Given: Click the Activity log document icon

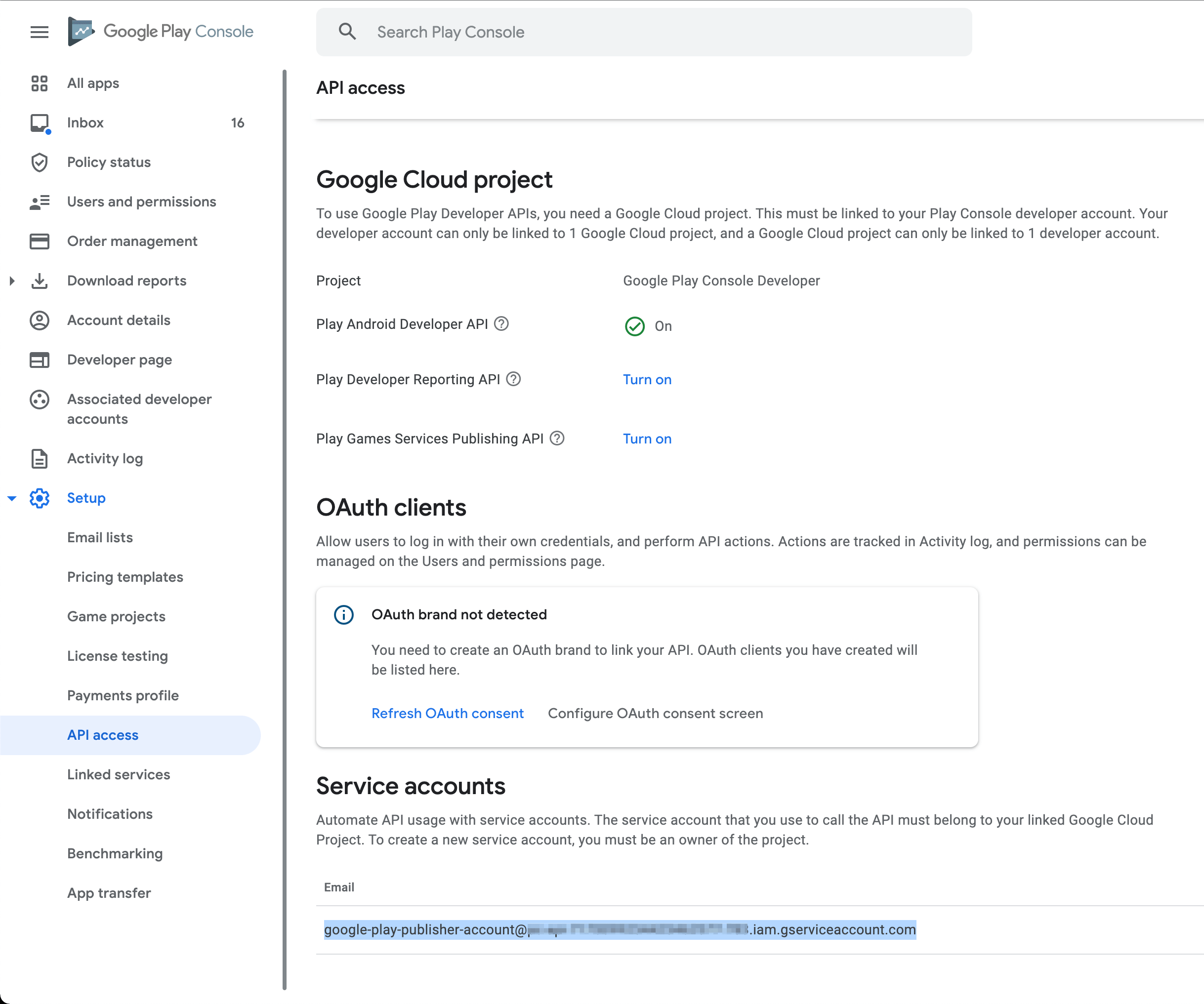Looking at the screenshot, I should [39, 458].
